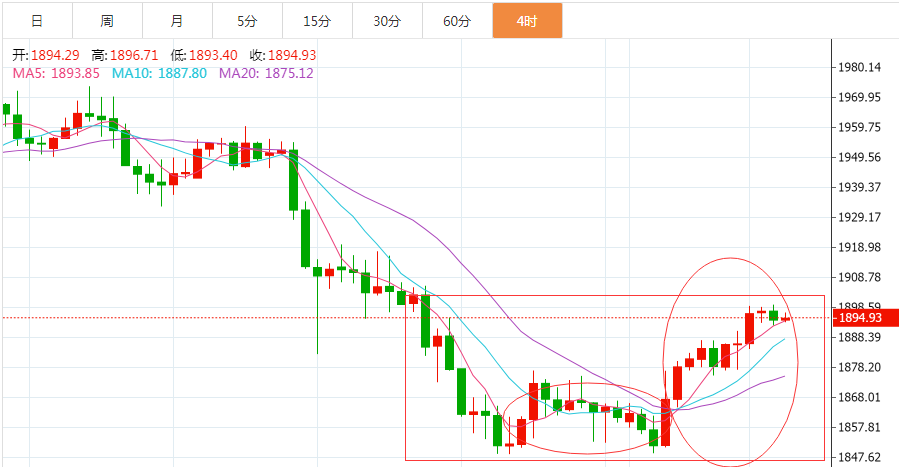This screenshot has width=899, height=467.
Task: Click the 1929.17 price axis label
Action: coord(859,217)
